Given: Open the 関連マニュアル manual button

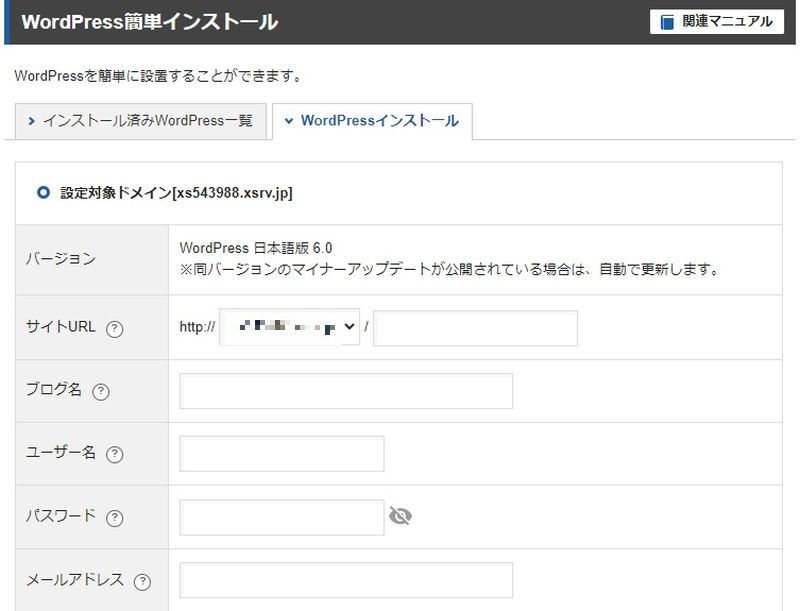Looking at the screenshot, I should tap(716, 21).
